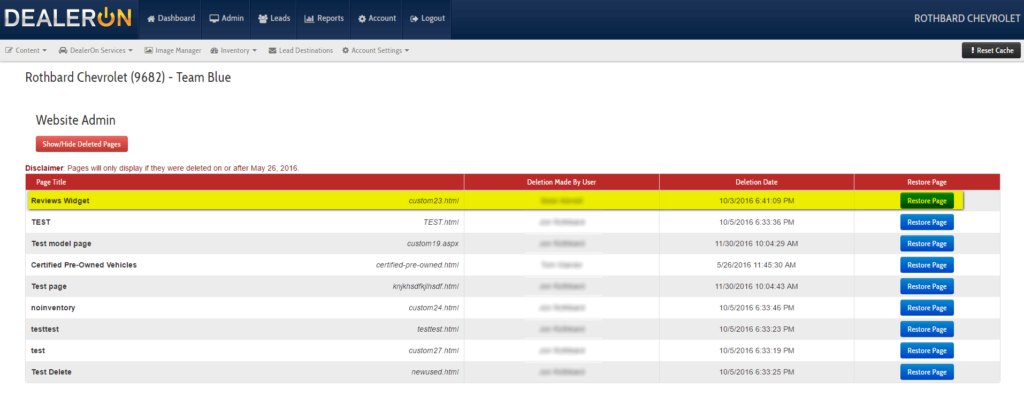Click the Test Delete page title
Screen dimensions: 1024x397
[51, 372]
